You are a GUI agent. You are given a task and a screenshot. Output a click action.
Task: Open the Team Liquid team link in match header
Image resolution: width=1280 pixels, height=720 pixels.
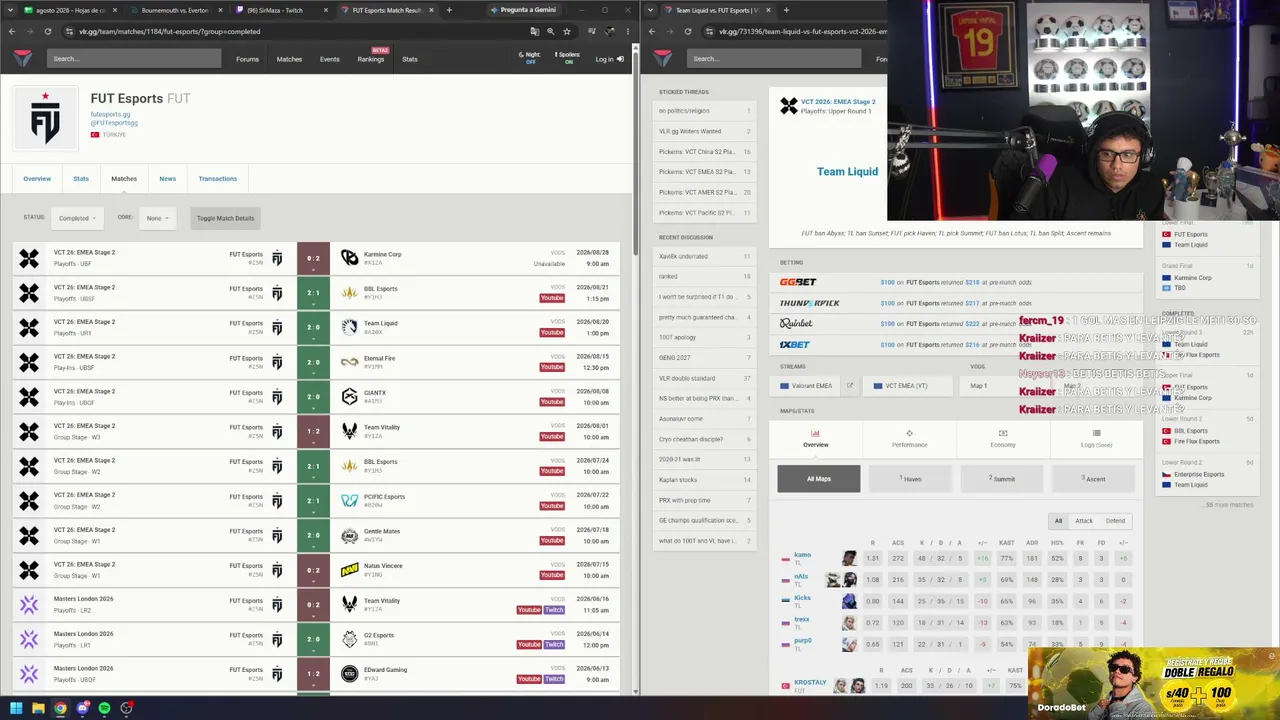pos(847,172)
